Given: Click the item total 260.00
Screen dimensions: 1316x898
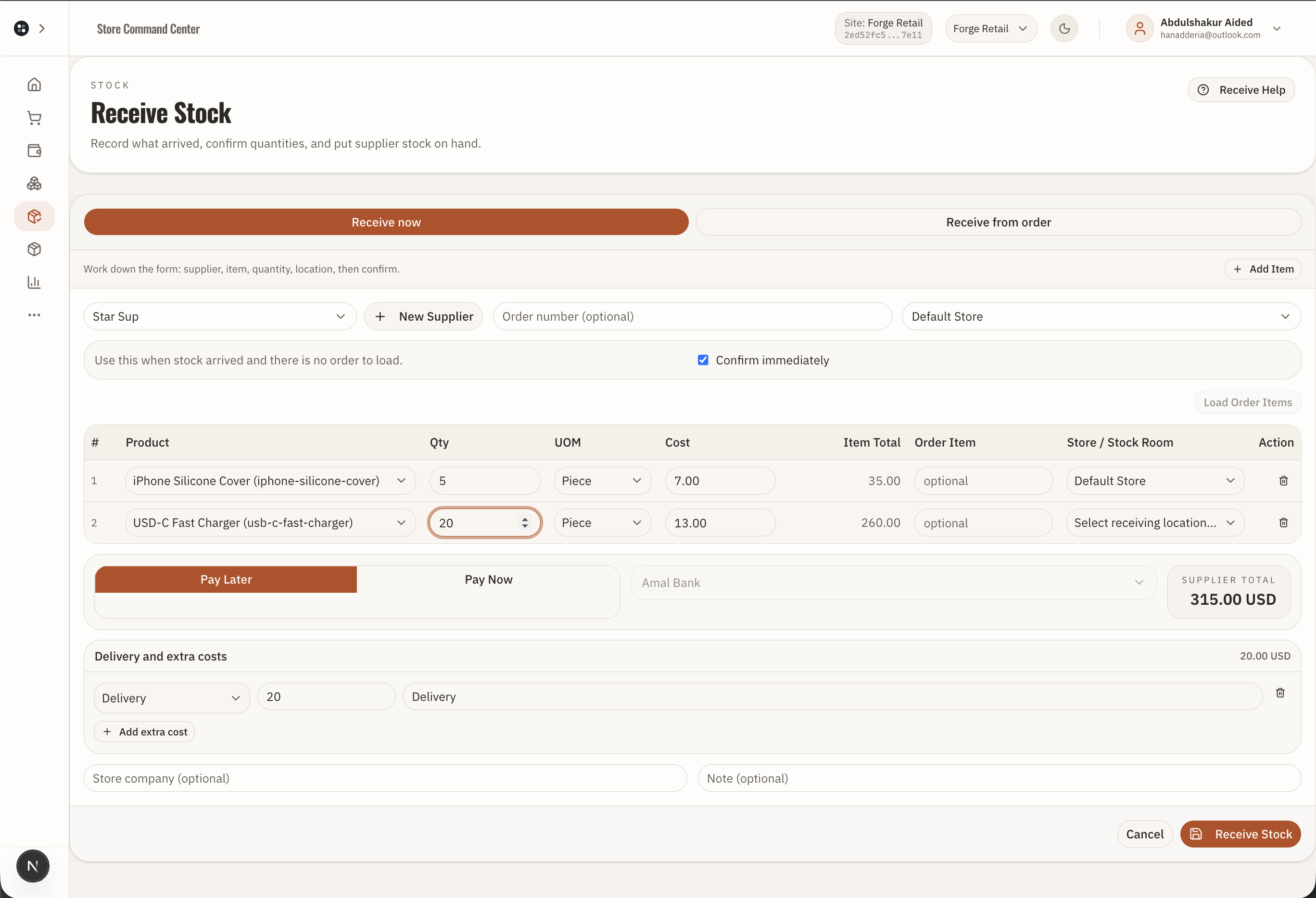Looking at the screenshot, I should [881, 522].
